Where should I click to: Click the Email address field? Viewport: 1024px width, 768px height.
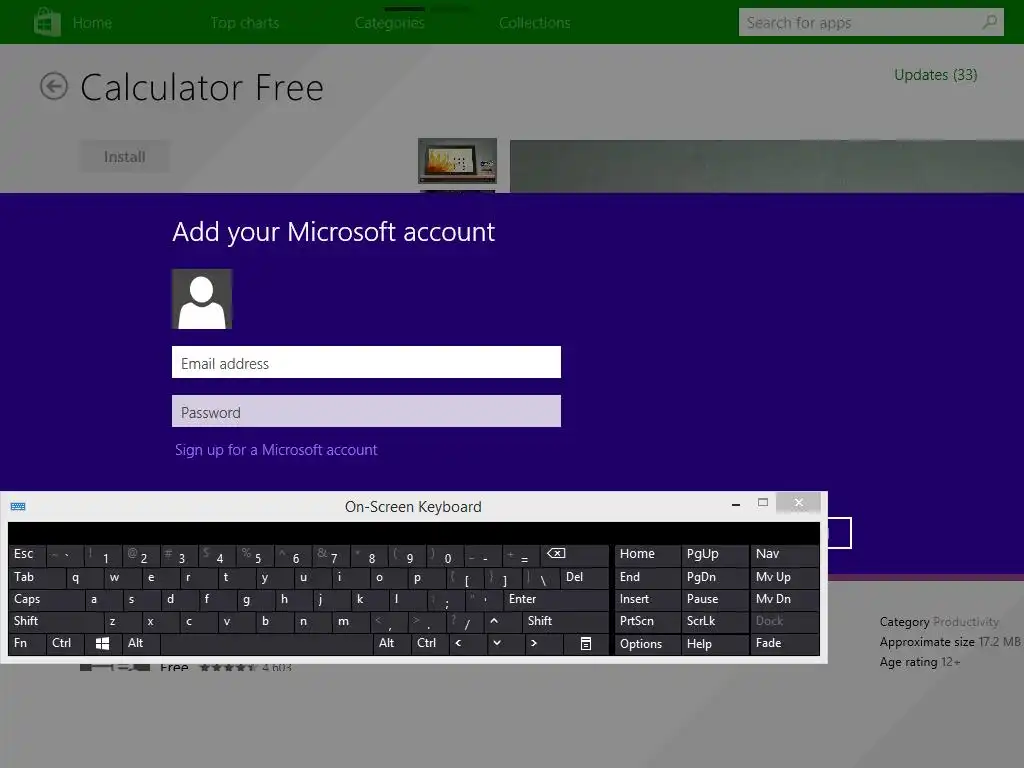[366, 362]
